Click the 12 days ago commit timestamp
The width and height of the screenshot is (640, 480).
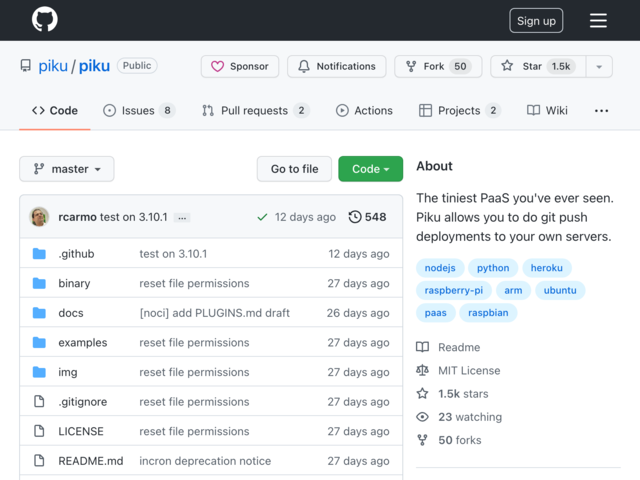[305, 217]
